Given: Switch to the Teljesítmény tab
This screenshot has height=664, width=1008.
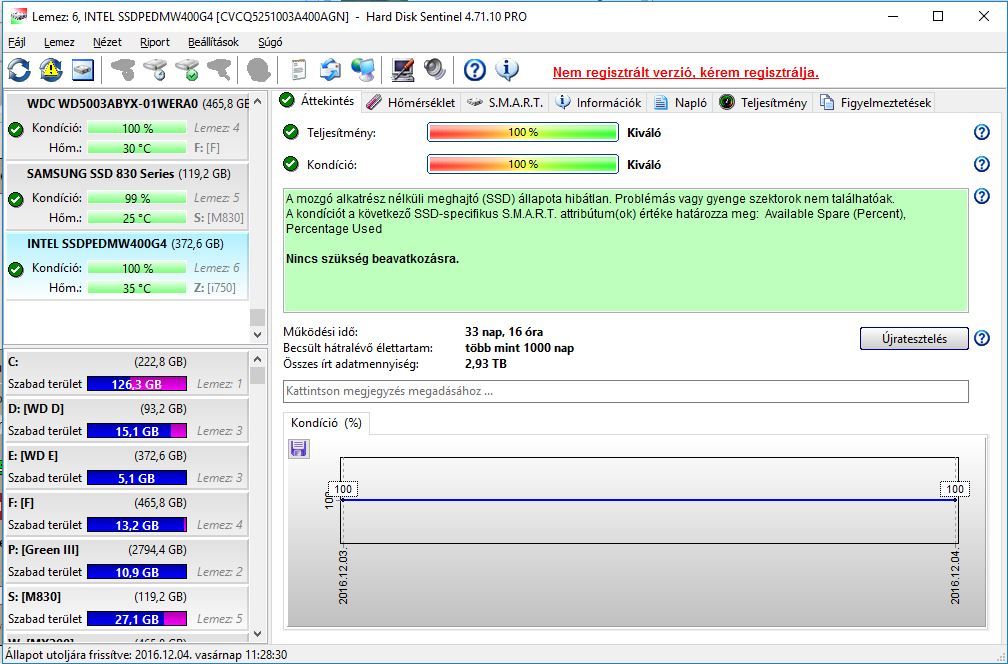Looking at the screenshot, I should [x=763, y=103].
